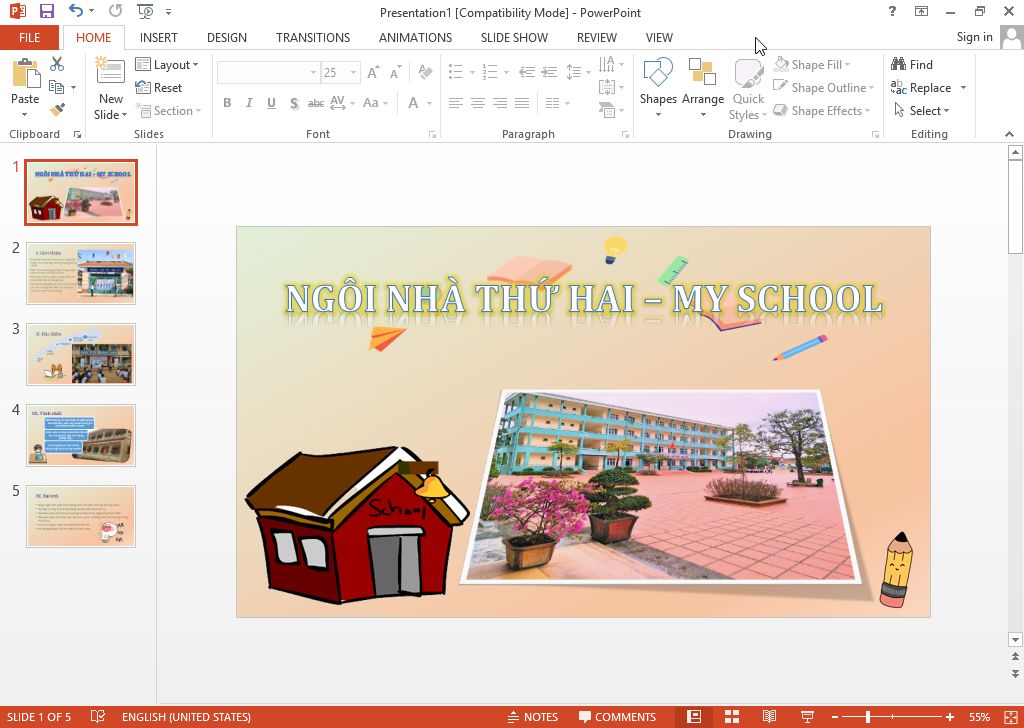Toggle Underline formatting
This screenshot has height=728, width=1024.
point(271,103)
